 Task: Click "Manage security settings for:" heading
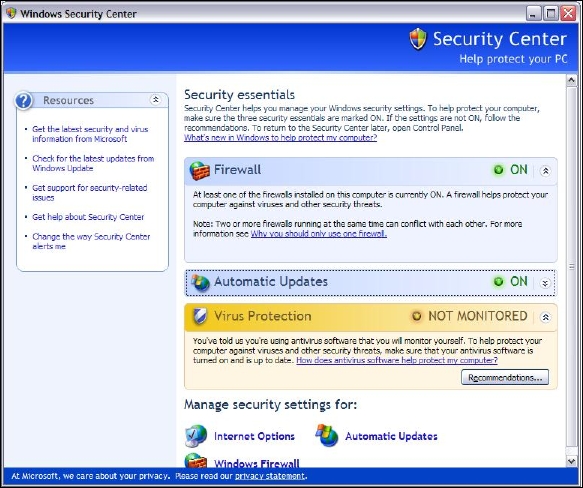click(270, 405)
